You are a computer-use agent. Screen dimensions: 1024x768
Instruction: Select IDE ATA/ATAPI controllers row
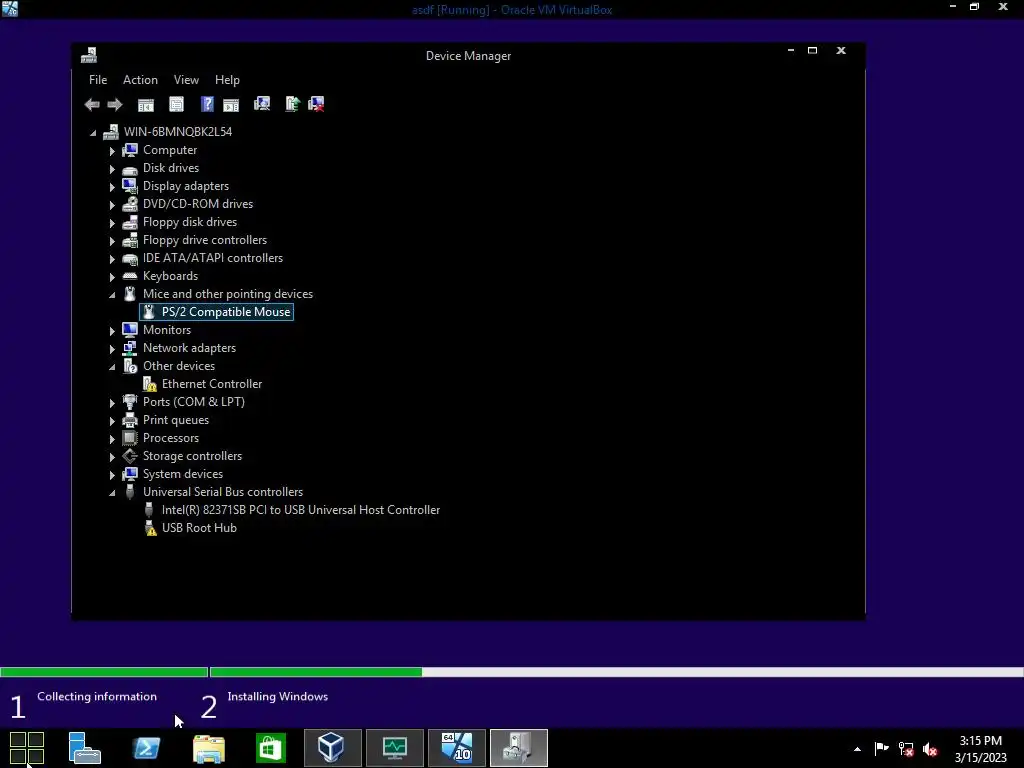(x=213, y=258)
